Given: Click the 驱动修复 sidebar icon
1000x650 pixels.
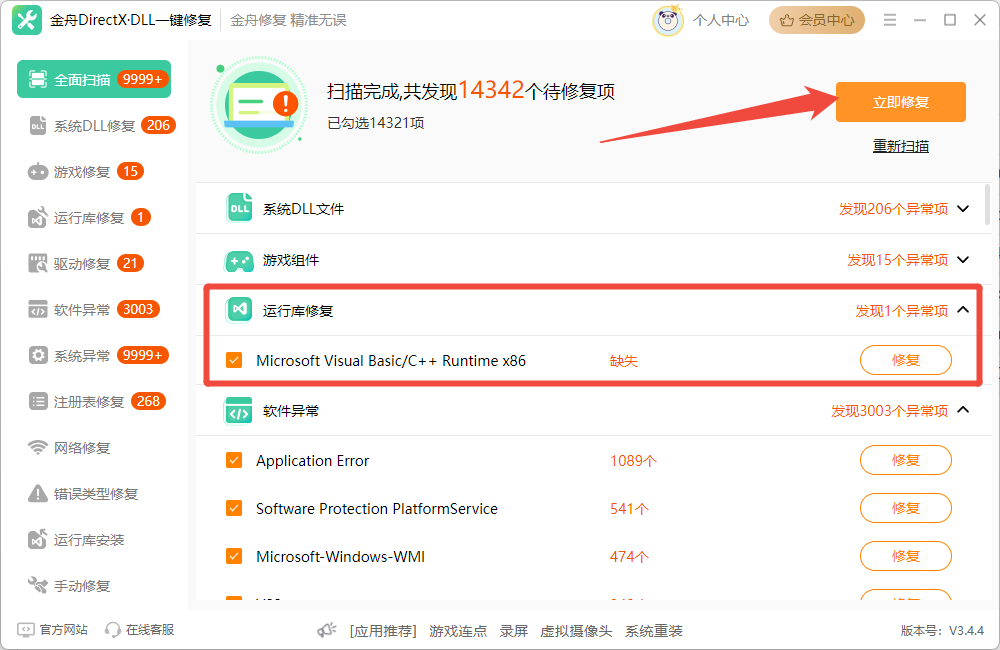Looking at the screenshot, I should (x=38, y=263).
